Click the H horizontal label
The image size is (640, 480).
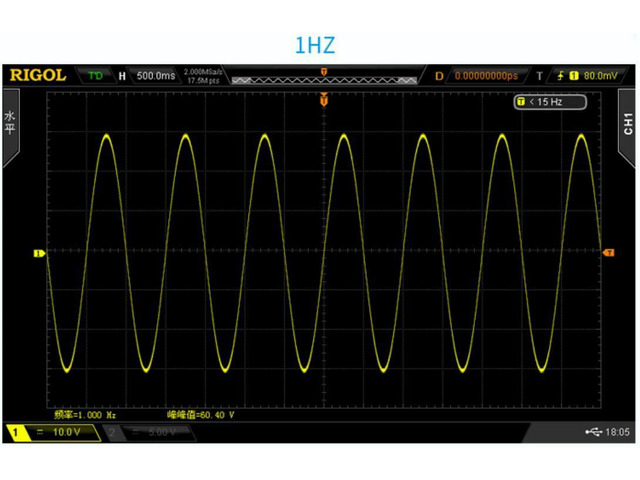click(x=122, y=76)
